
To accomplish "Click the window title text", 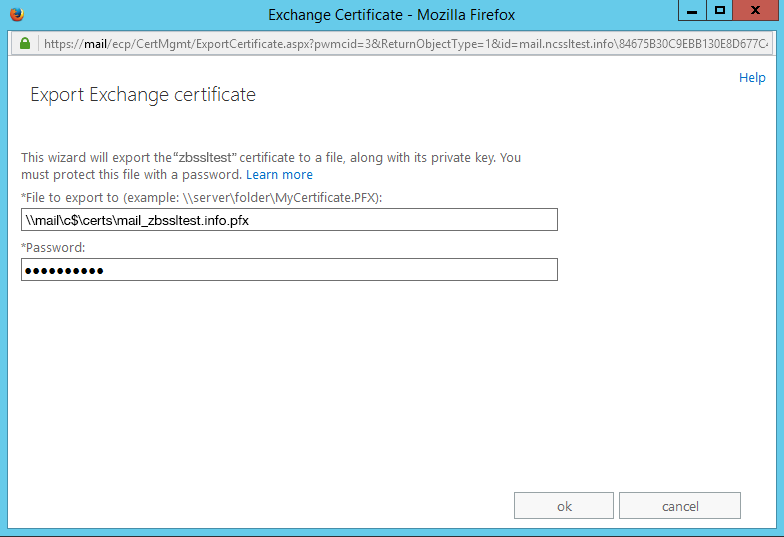I will 392,15.
